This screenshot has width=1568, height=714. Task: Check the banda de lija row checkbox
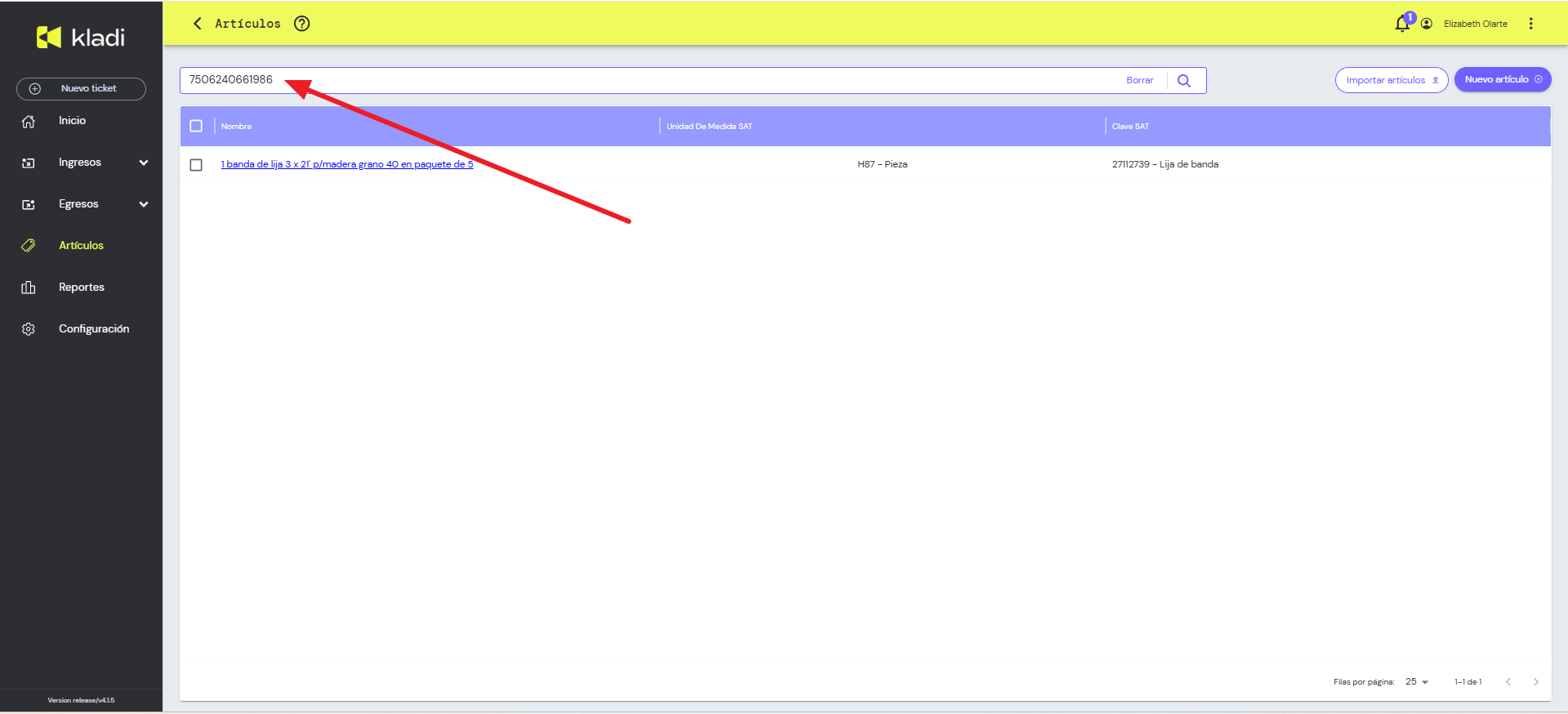[x=196, y=165]
